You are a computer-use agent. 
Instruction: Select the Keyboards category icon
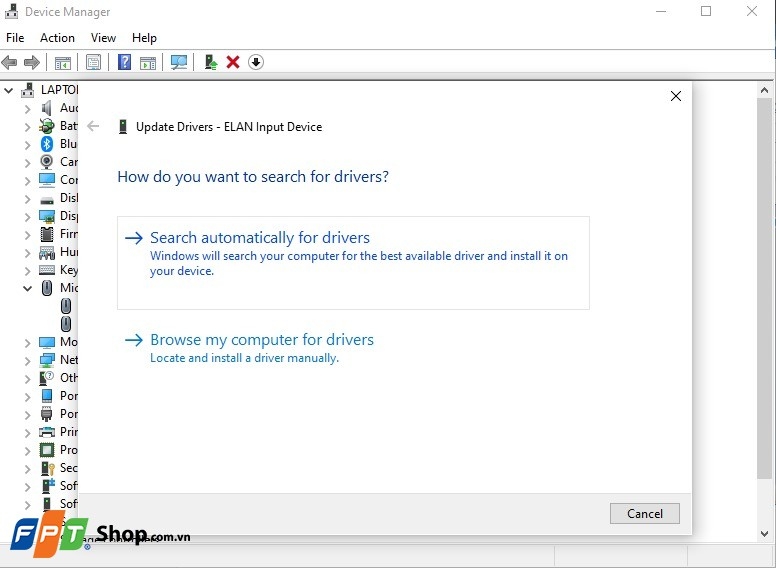[47, 270]
